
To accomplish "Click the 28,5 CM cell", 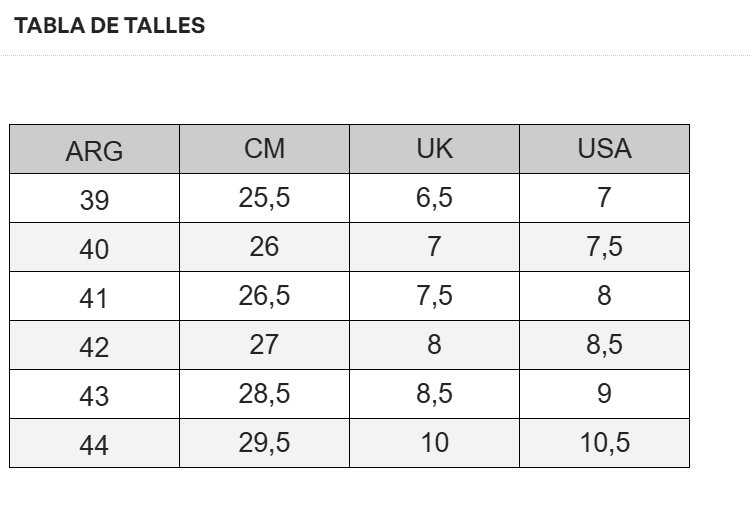I will 264,394.
